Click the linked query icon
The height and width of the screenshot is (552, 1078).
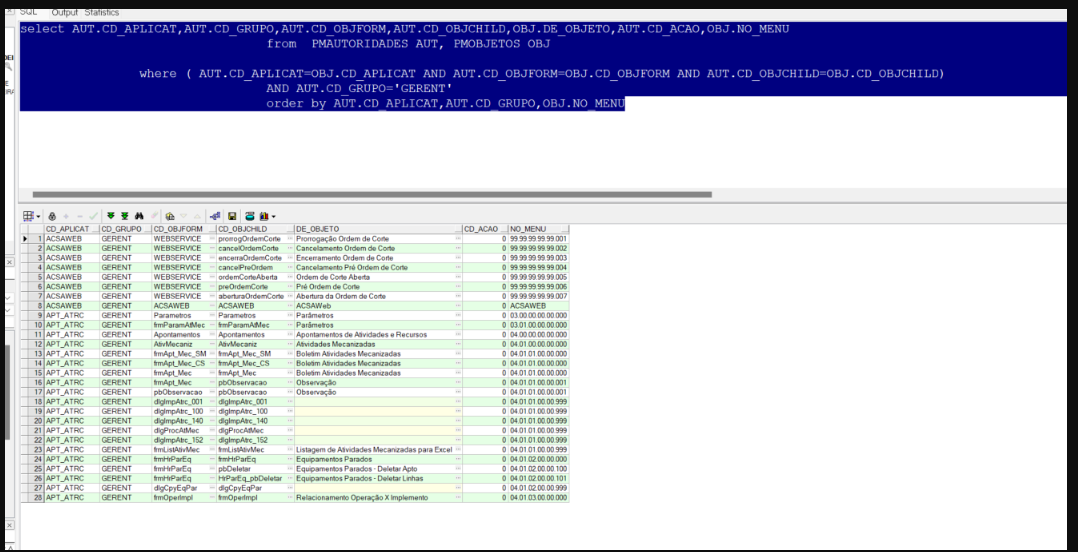pos(214,216)
